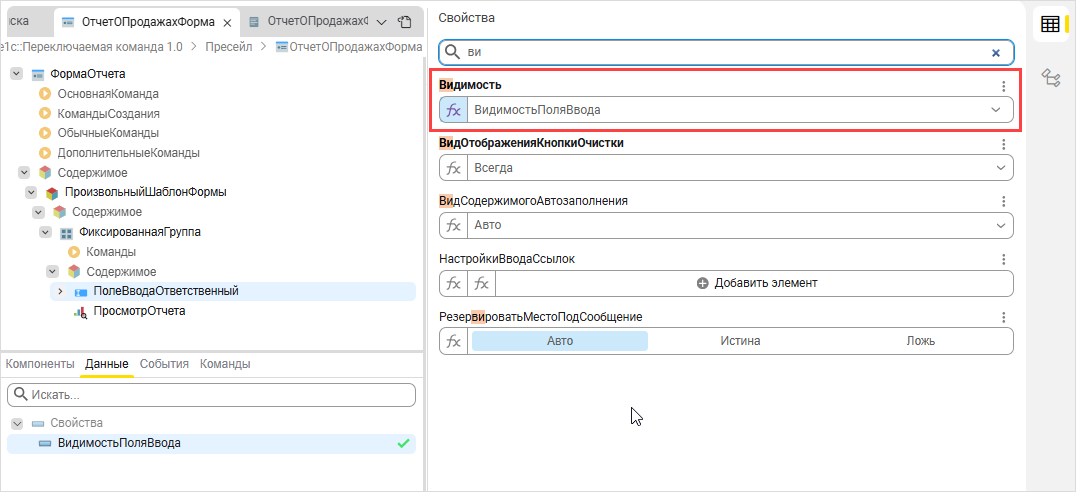Image resolution: width=1076 pixels, height=492 pixels.
Task: Select Истина for РезервироватьМестоПодСообщение
Action: tap(740, 341)
